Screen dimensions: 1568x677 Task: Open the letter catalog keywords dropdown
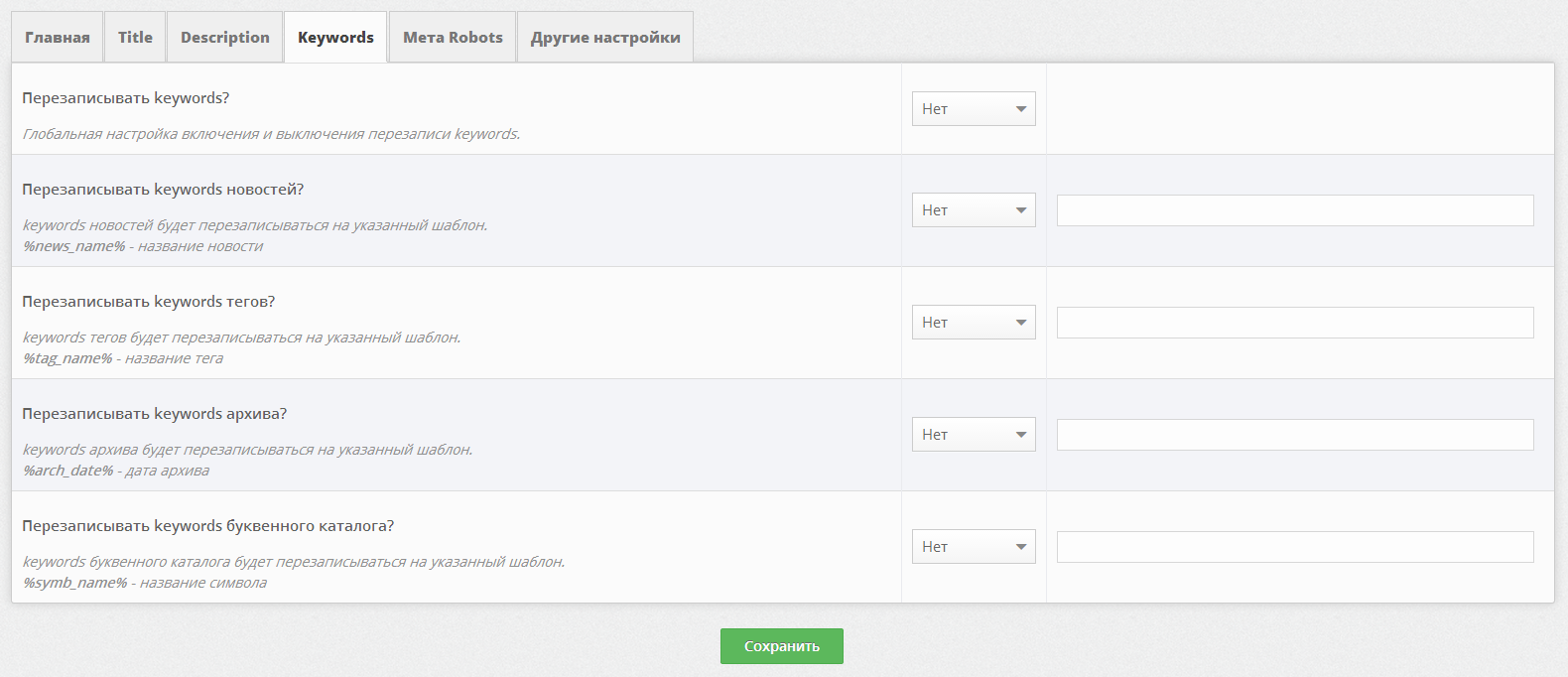point(974,547)
